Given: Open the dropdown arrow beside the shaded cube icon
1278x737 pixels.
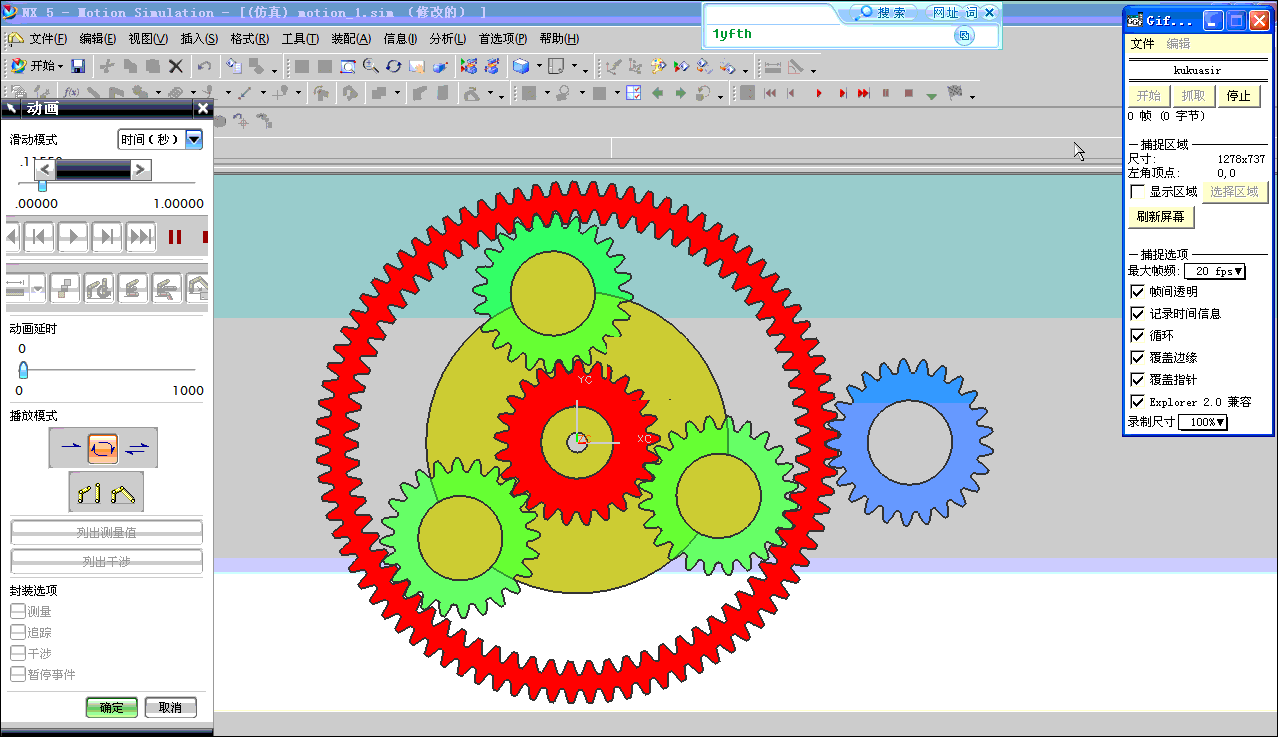Looking at the screenshot, I should [x=538, y=66].
